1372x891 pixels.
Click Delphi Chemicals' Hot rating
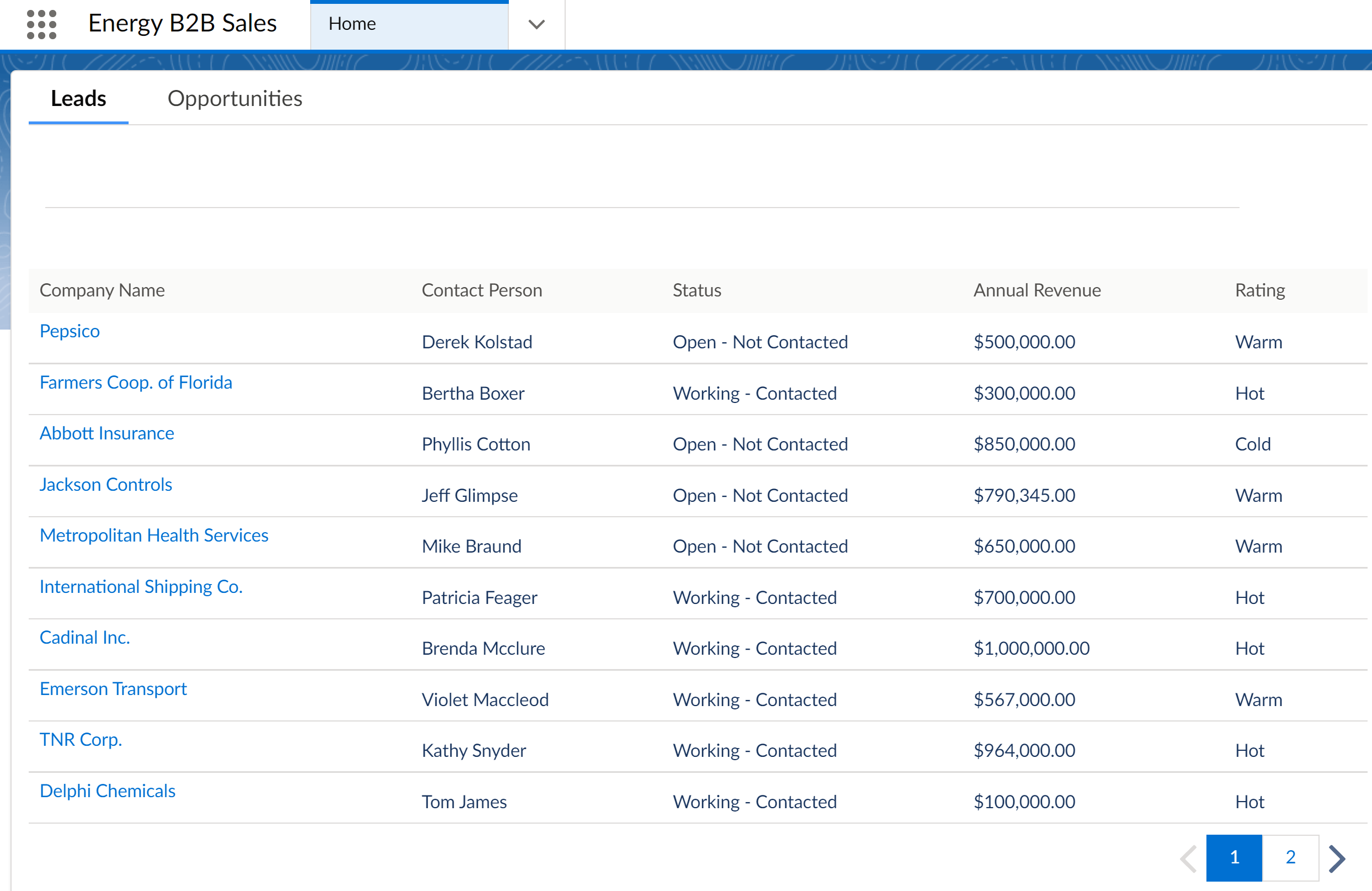[1249, 802]
